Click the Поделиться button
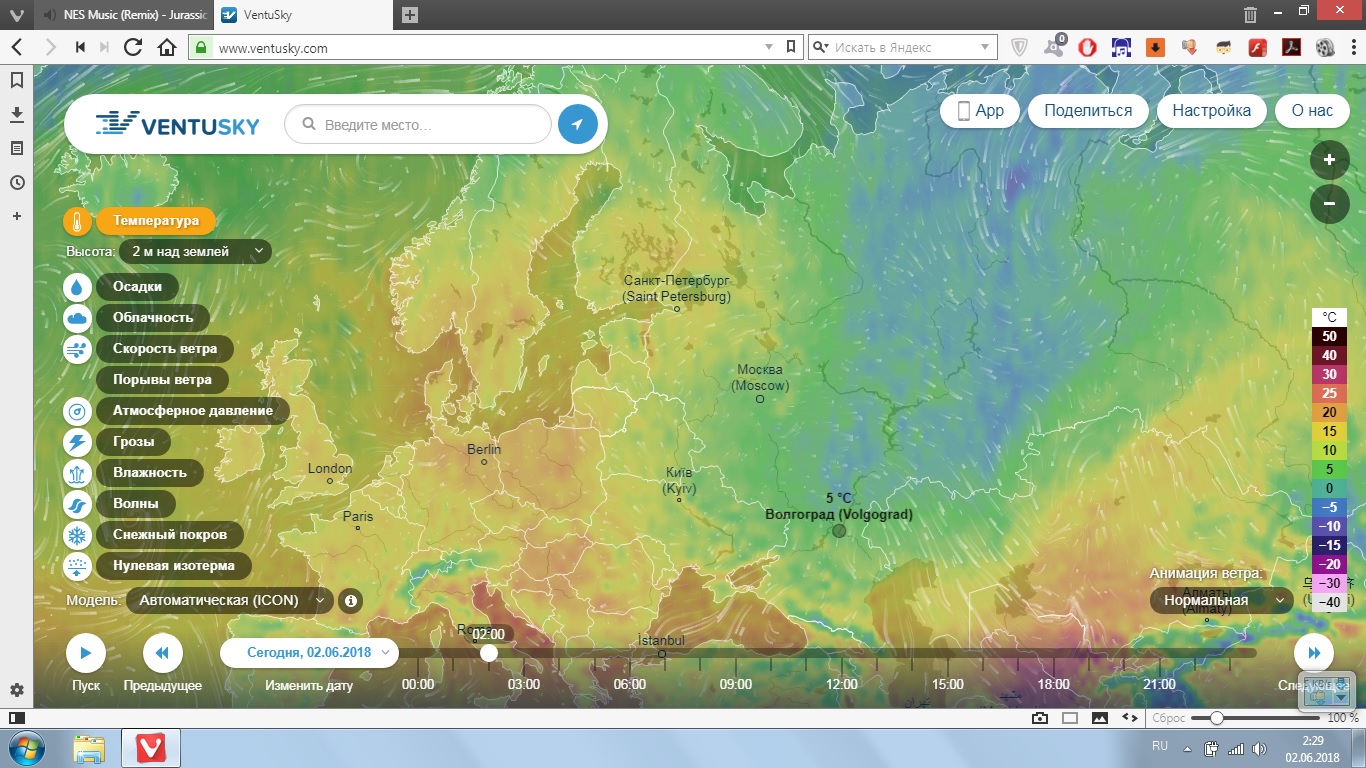 [1088, 111]
